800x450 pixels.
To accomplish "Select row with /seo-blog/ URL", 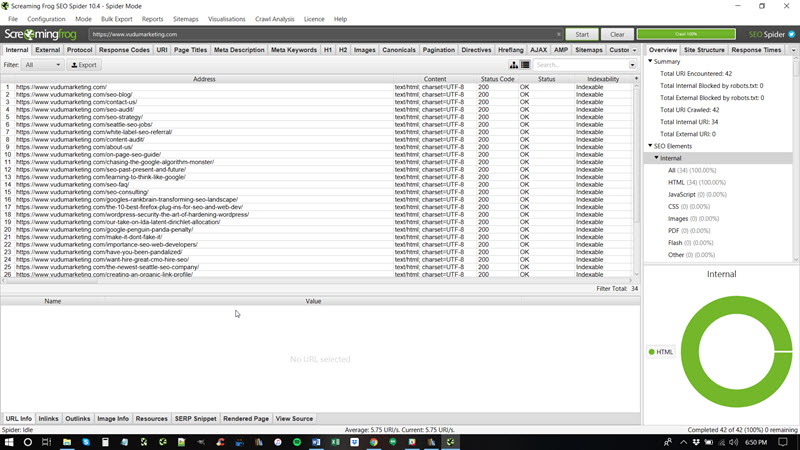I will pos(316,94).
